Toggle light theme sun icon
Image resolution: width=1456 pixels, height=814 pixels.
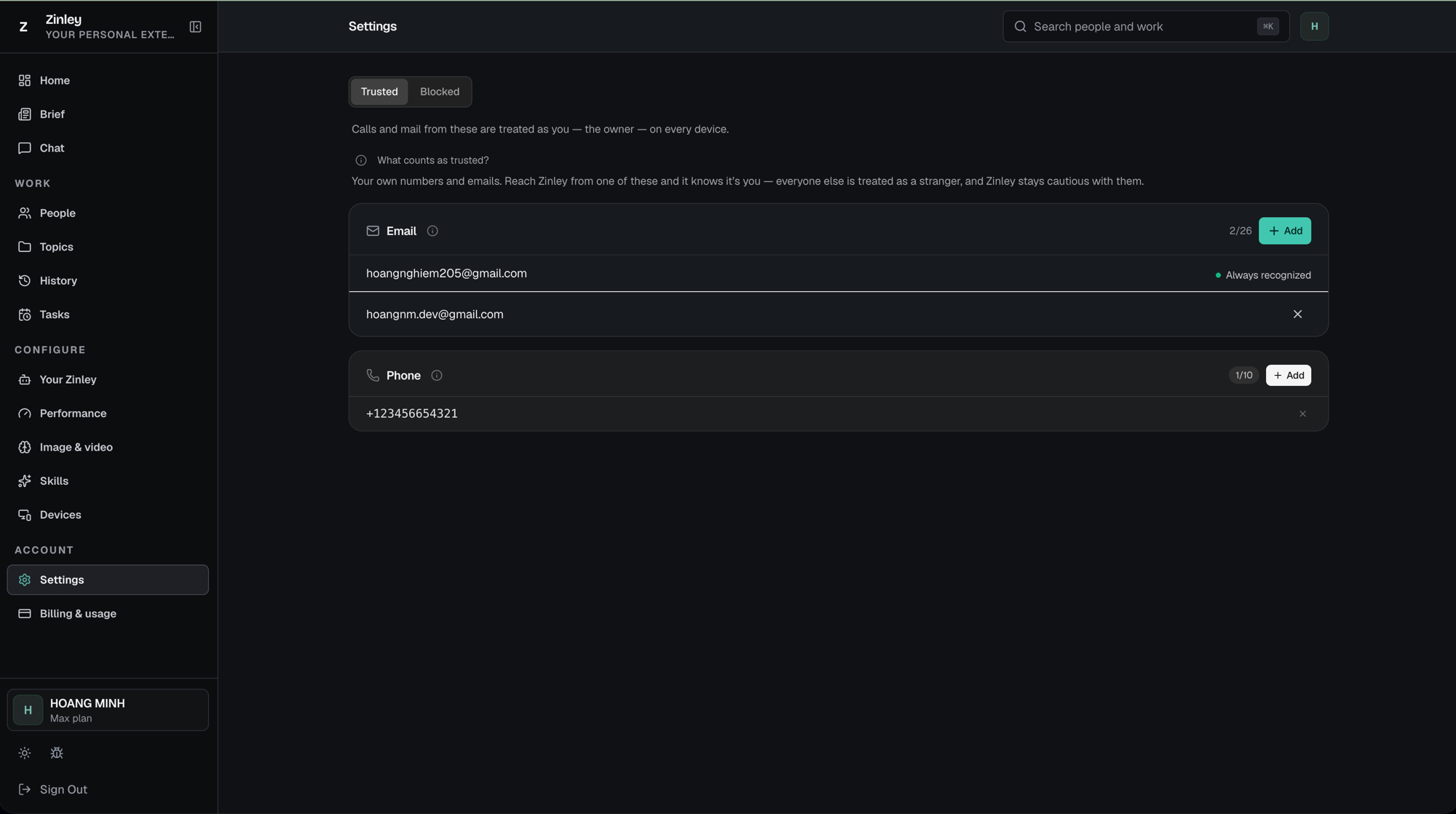[25, 753]
